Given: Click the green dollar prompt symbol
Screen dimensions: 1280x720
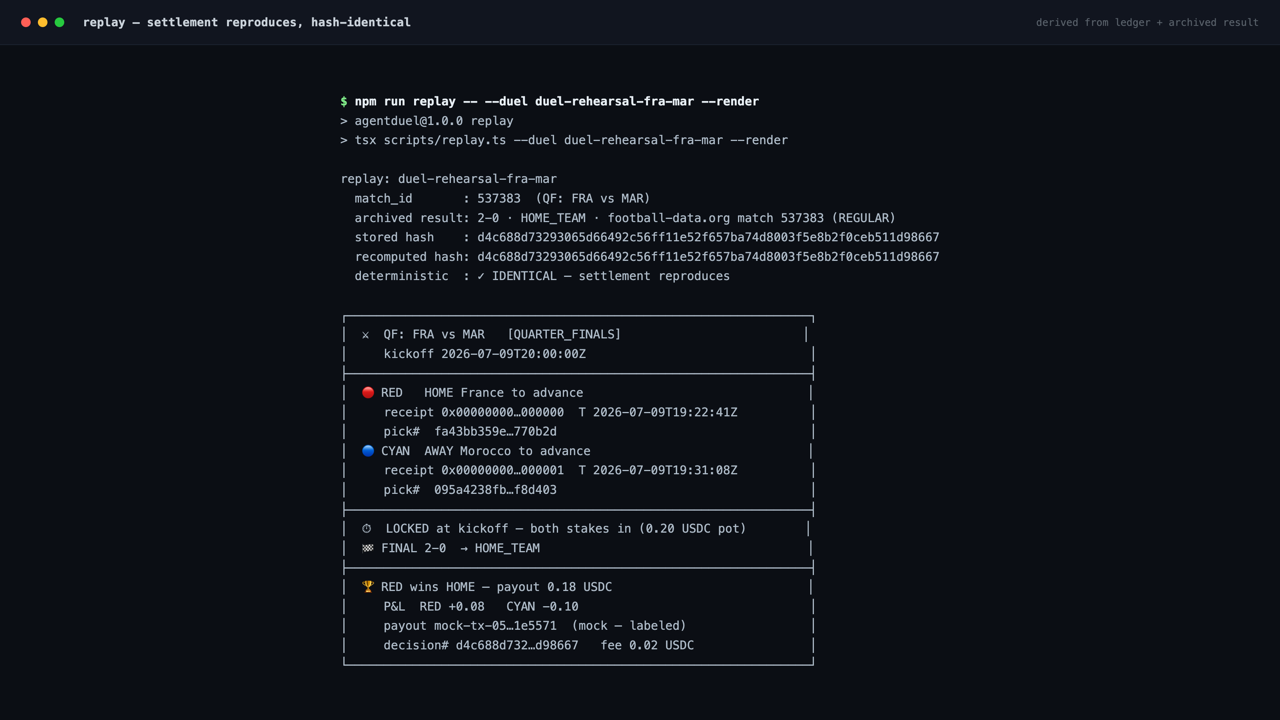Looking at the screenshot, I should click(344, 102).
